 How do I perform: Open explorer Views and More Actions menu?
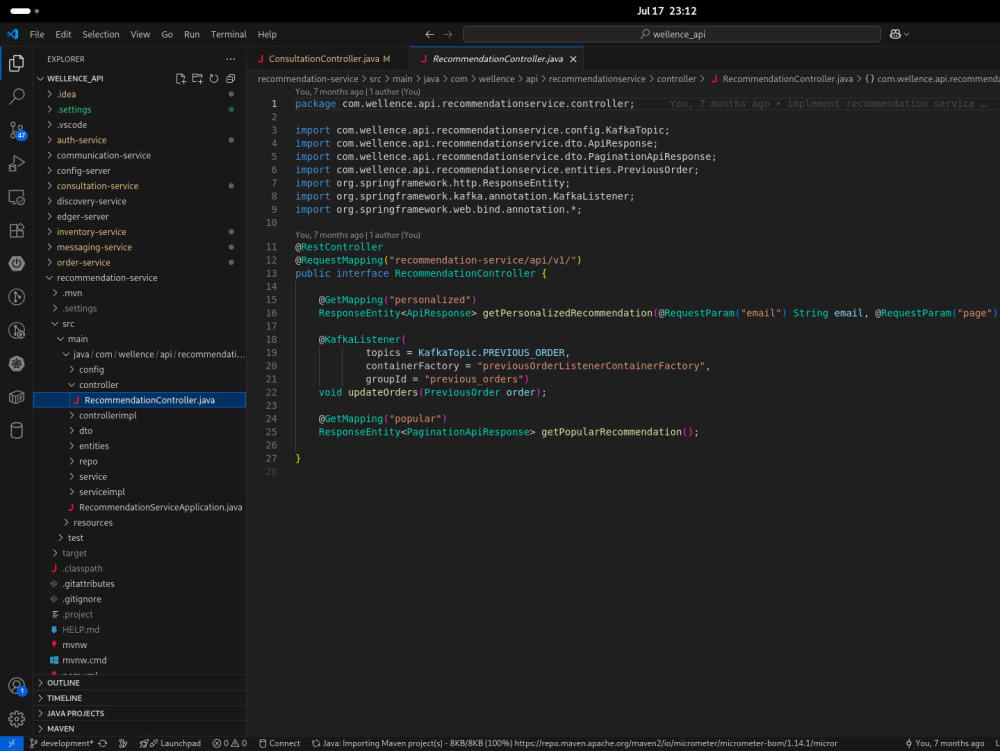pyautogui.click(x=230, y=59)
